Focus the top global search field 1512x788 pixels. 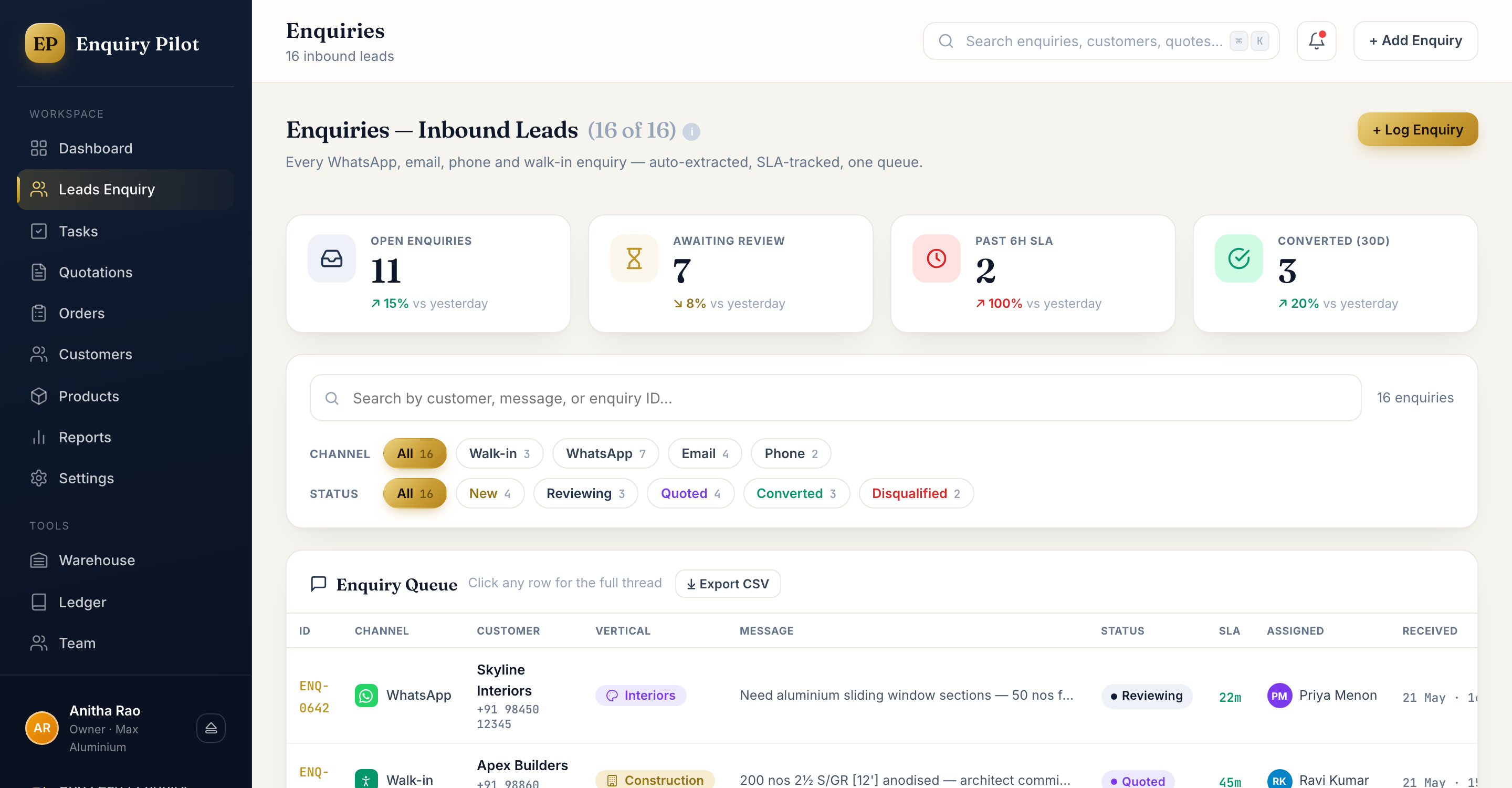tap(1100, 41)
